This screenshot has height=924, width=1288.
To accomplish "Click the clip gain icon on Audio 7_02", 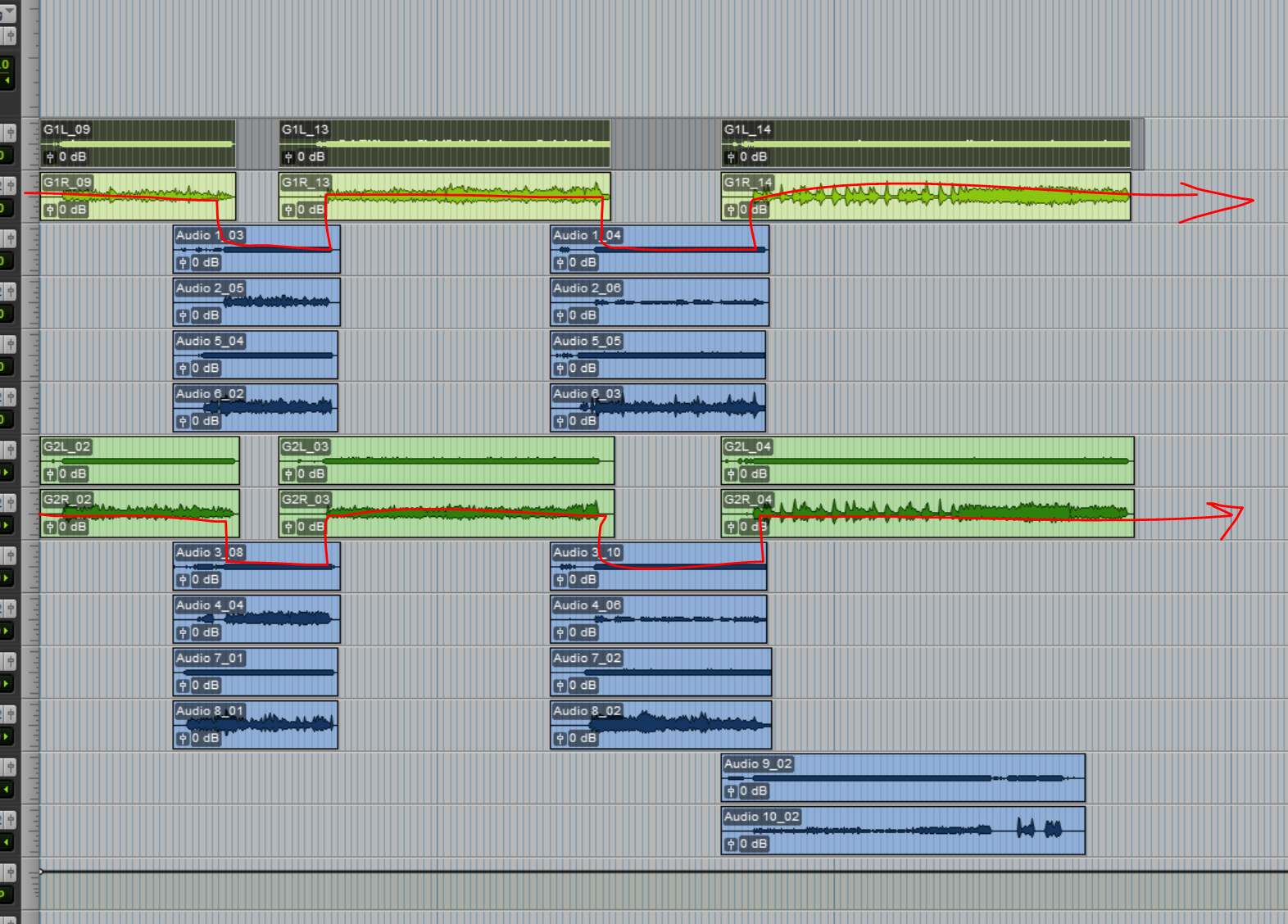I will 560,686.
